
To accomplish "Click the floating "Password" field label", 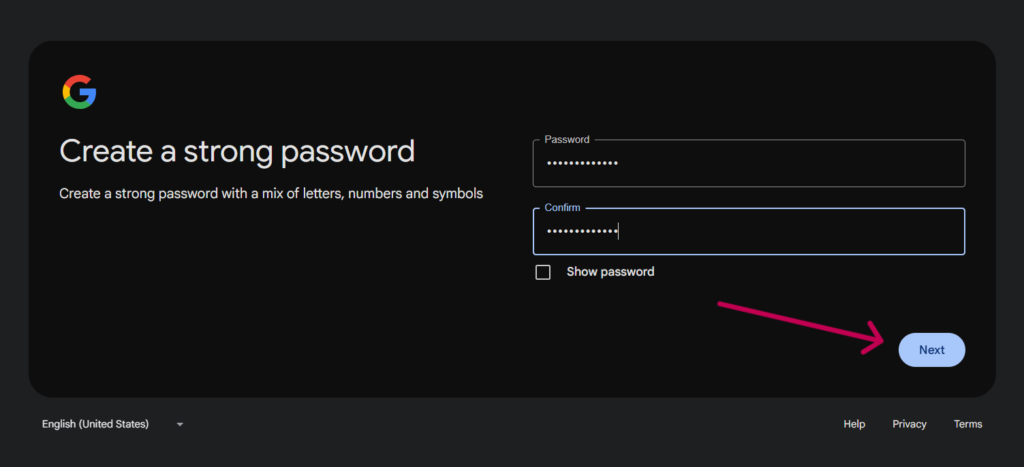I will tap(567, 140).
